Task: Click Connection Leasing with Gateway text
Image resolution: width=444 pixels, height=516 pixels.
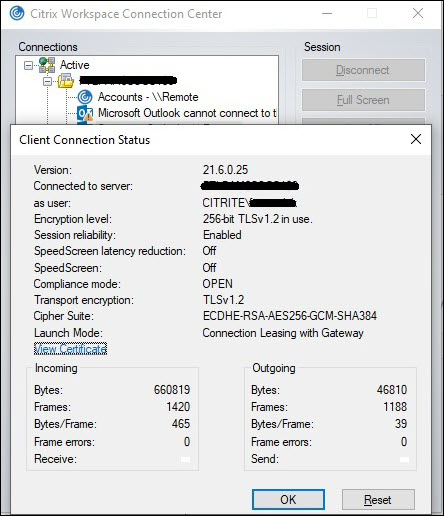Action: tap(283, 333)
